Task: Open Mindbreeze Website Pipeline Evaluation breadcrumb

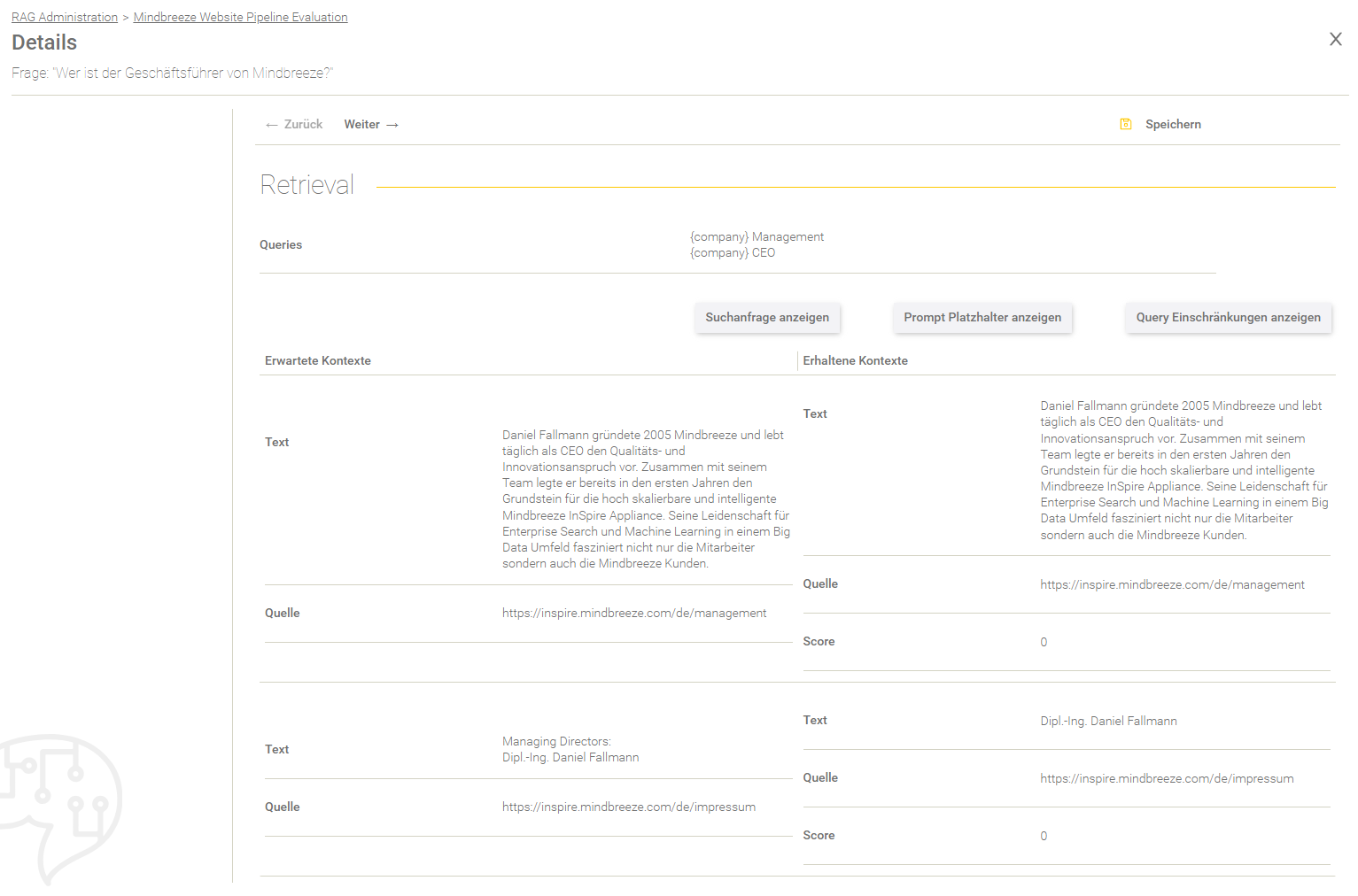Action: point(240,17)
